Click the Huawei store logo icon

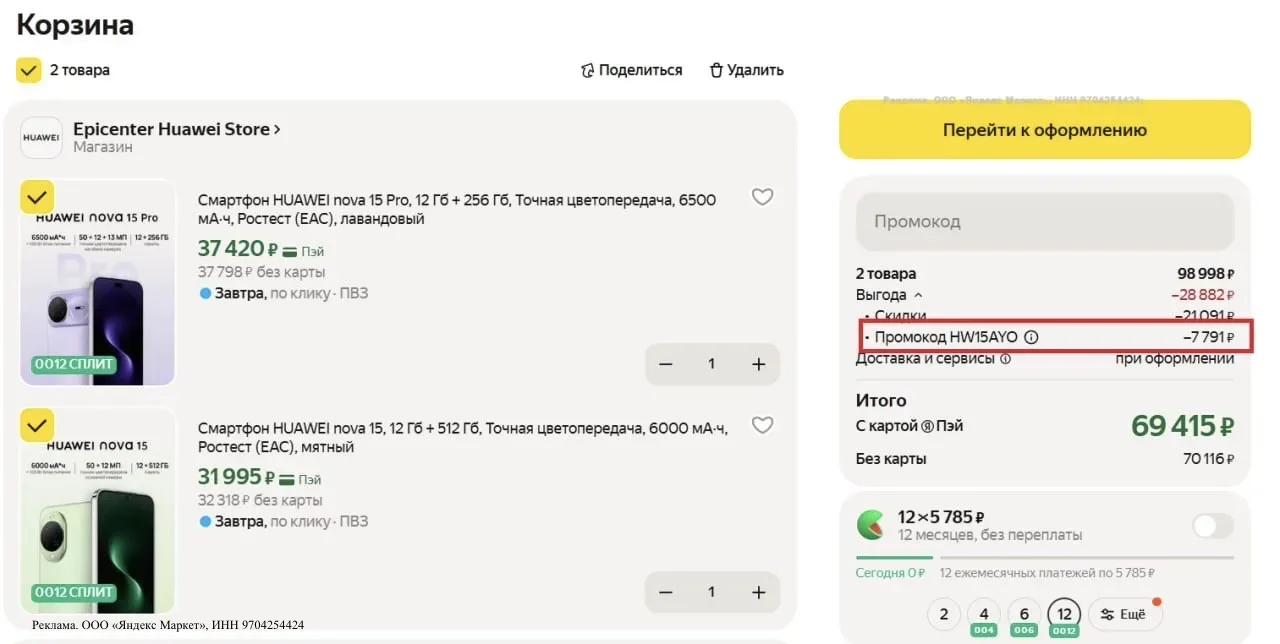tap(41, 138)
